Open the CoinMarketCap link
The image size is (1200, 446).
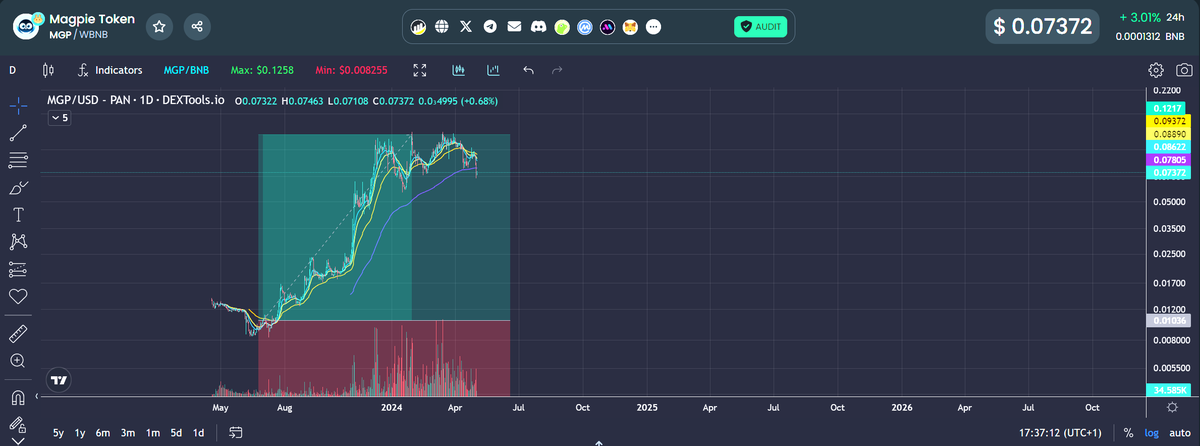(584, 27)
